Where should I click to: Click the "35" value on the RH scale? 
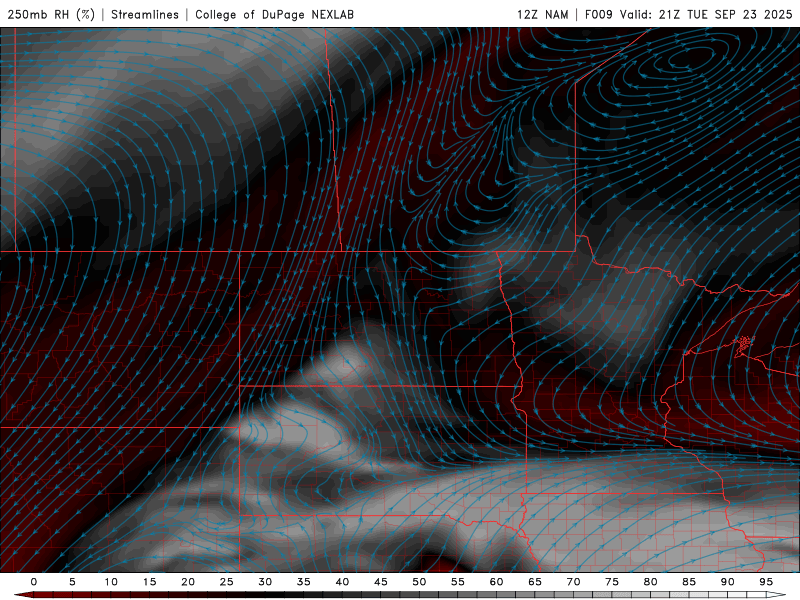[x=304, y=582]
